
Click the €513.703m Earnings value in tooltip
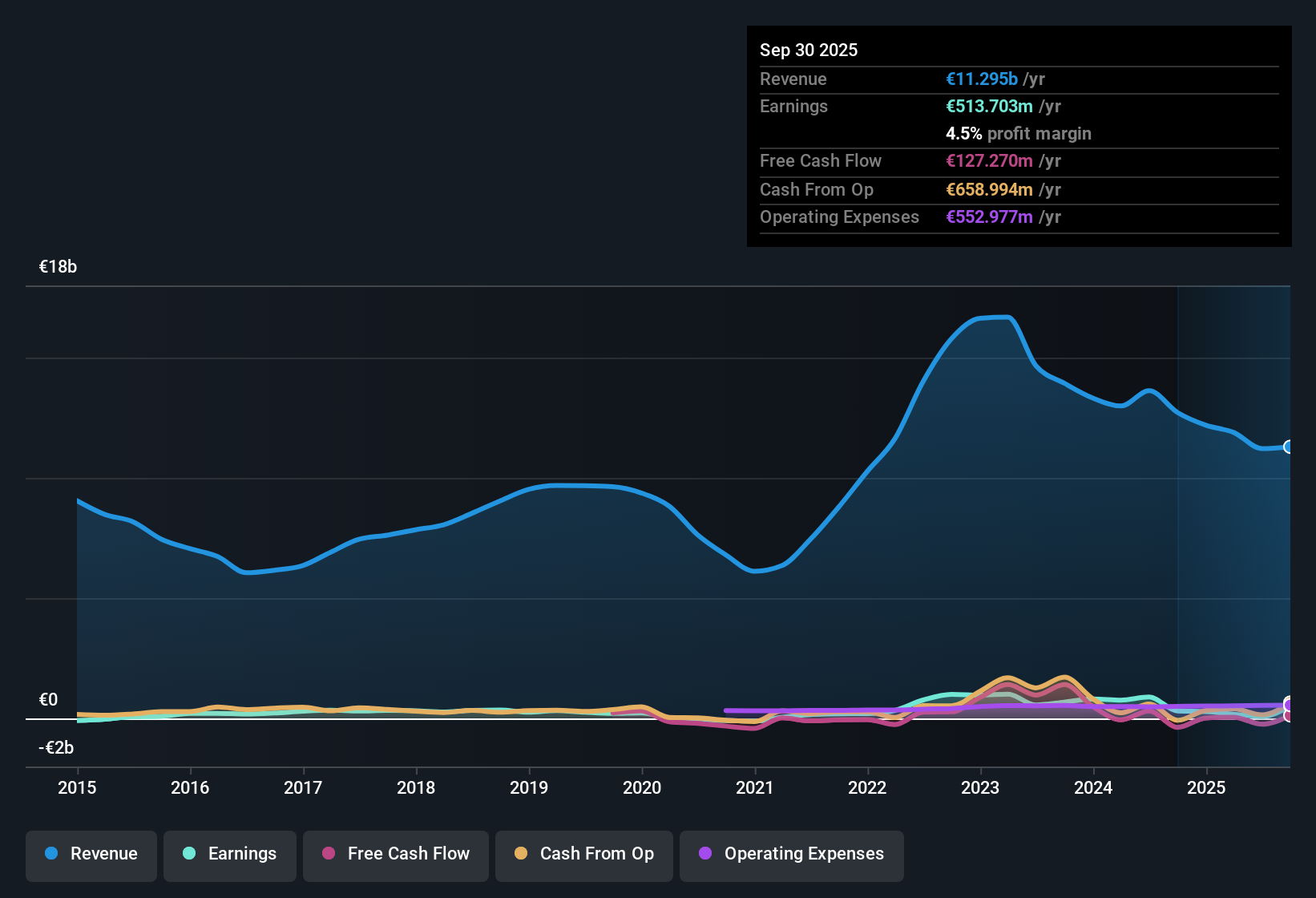tap(988, 106)
